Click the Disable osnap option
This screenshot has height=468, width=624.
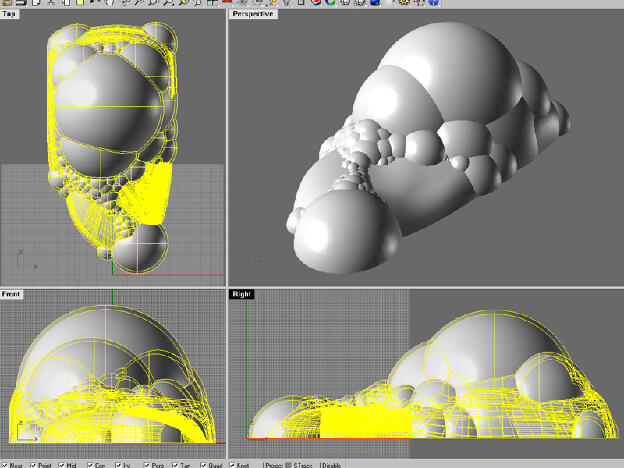point(331,464)
